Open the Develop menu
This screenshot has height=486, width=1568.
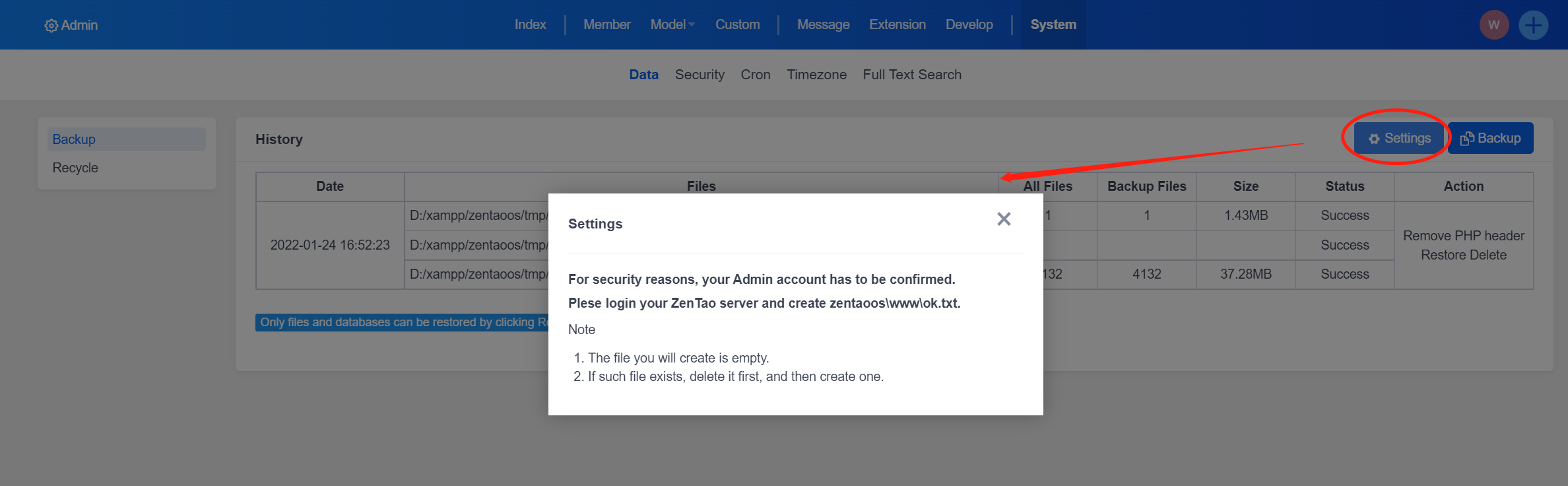(969, 24)
